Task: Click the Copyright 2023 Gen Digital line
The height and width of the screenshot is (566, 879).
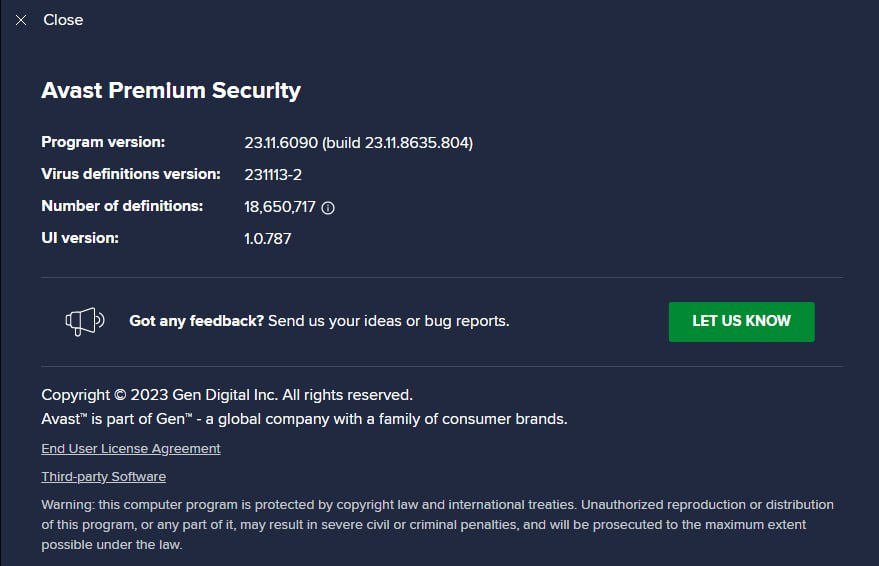Action: [227, 395]
